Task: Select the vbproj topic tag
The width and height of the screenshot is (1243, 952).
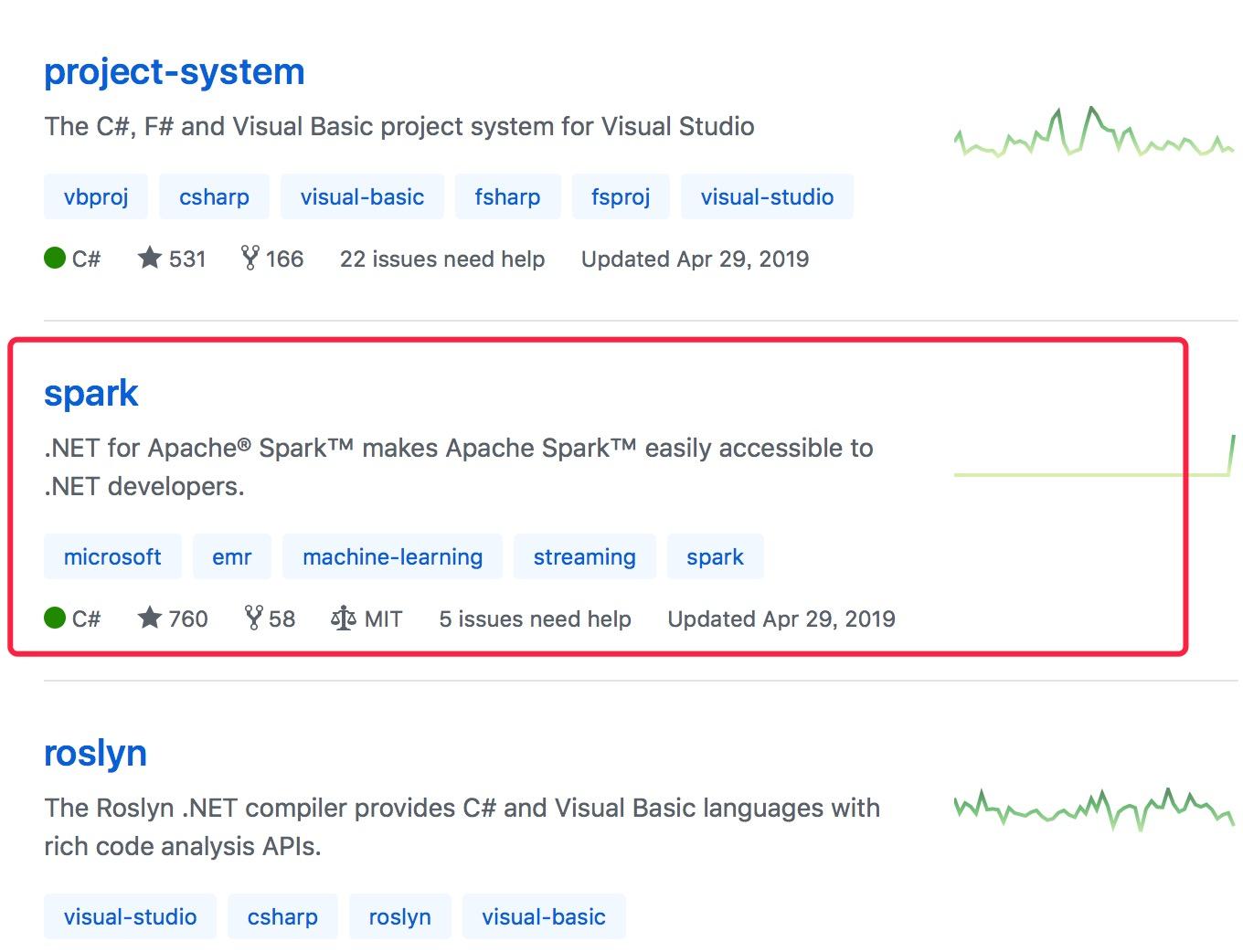Action: [96, 196]
